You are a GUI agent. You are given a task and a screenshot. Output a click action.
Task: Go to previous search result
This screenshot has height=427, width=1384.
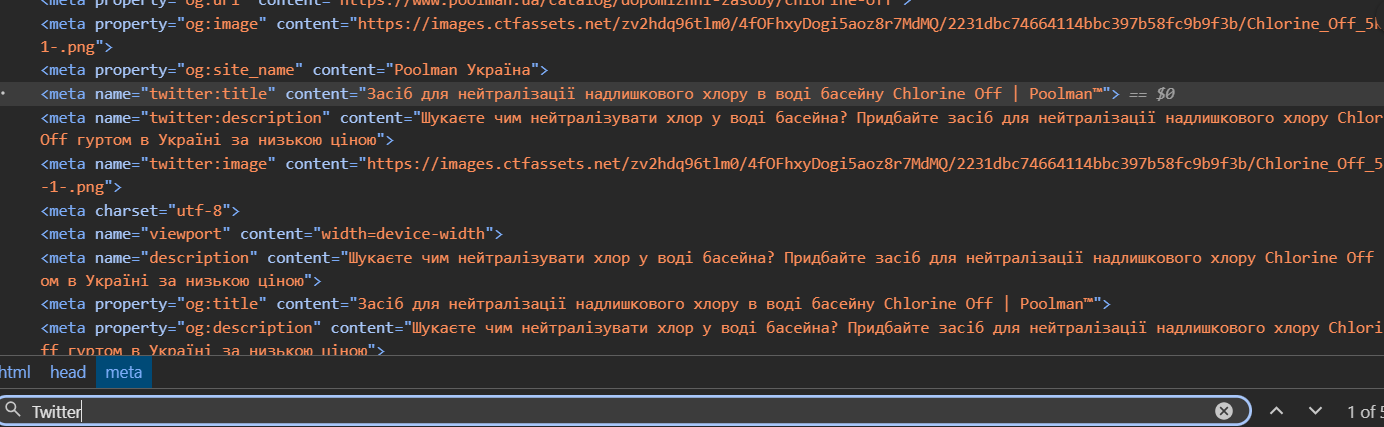point(1277,411)
